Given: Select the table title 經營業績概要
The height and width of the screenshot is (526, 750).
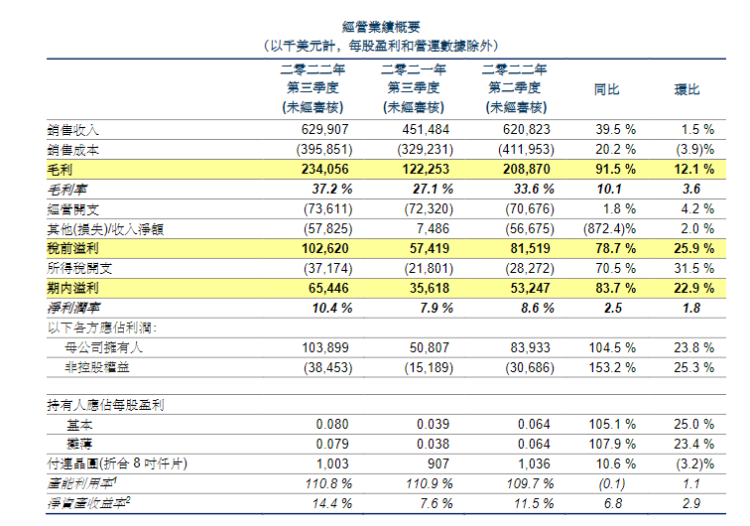Looking at the screenshot, I should 381,27.
